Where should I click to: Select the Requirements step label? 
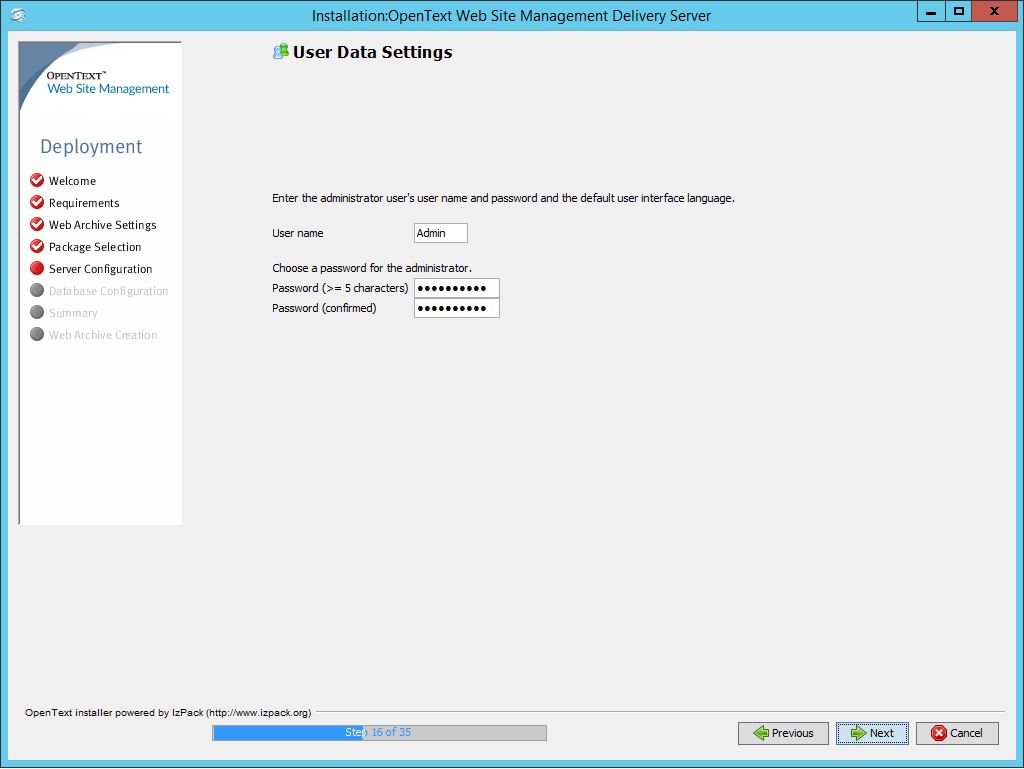pos(84,203)
